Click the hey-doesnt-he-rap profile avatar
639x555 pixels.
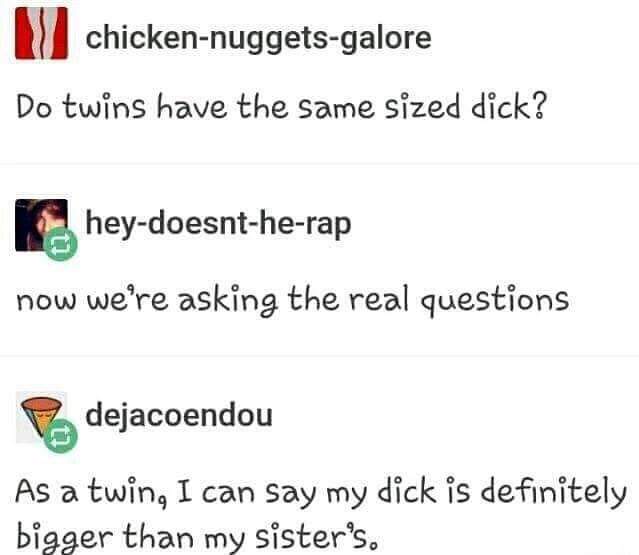[x=42, y=225]
